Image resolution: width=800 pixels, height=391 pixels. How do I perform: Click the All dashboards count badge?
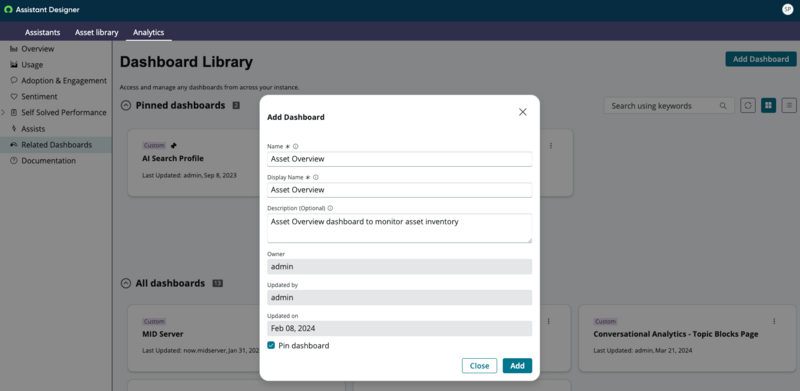218,283
